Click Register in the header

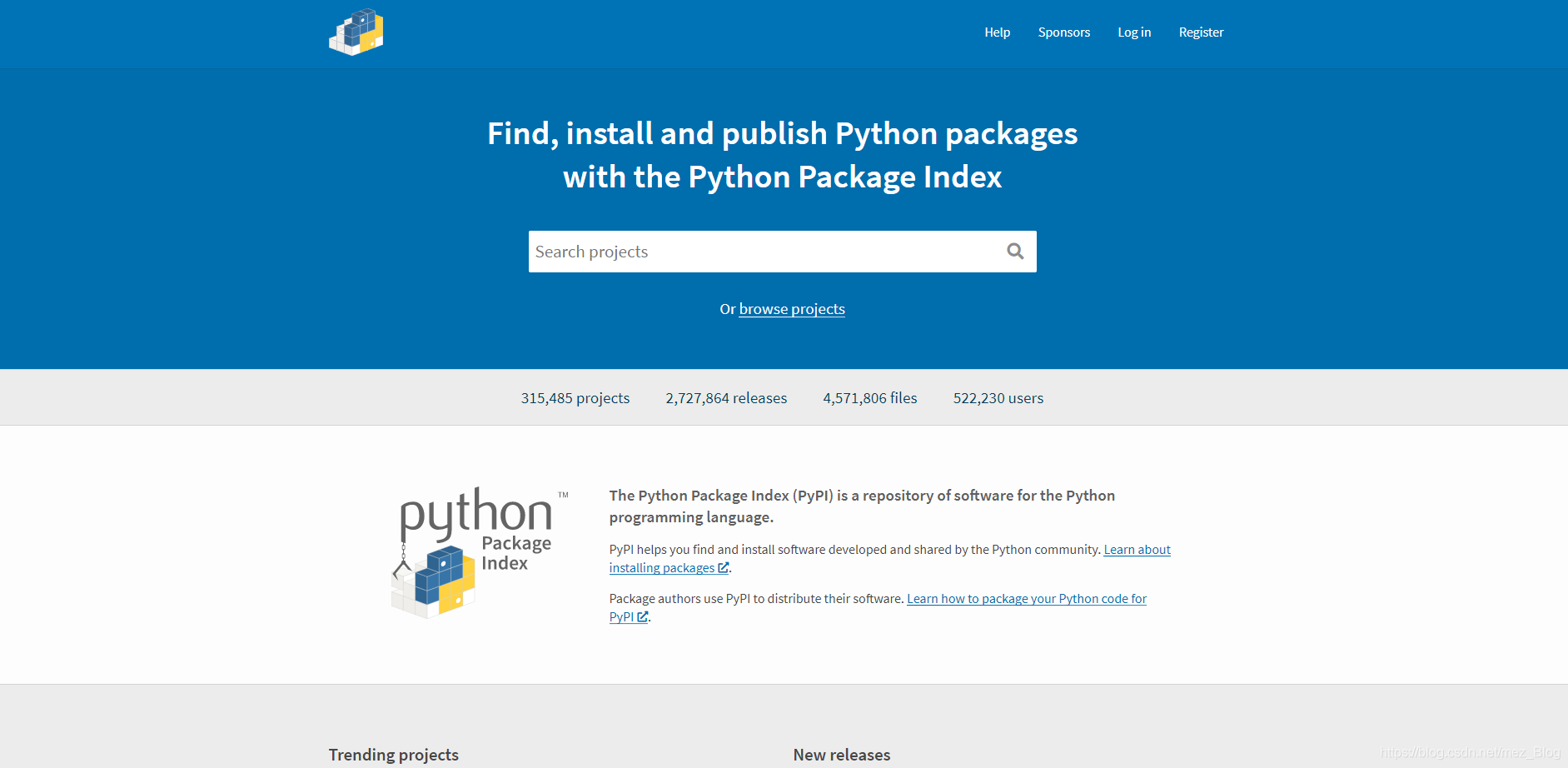tap(1201, 32)
